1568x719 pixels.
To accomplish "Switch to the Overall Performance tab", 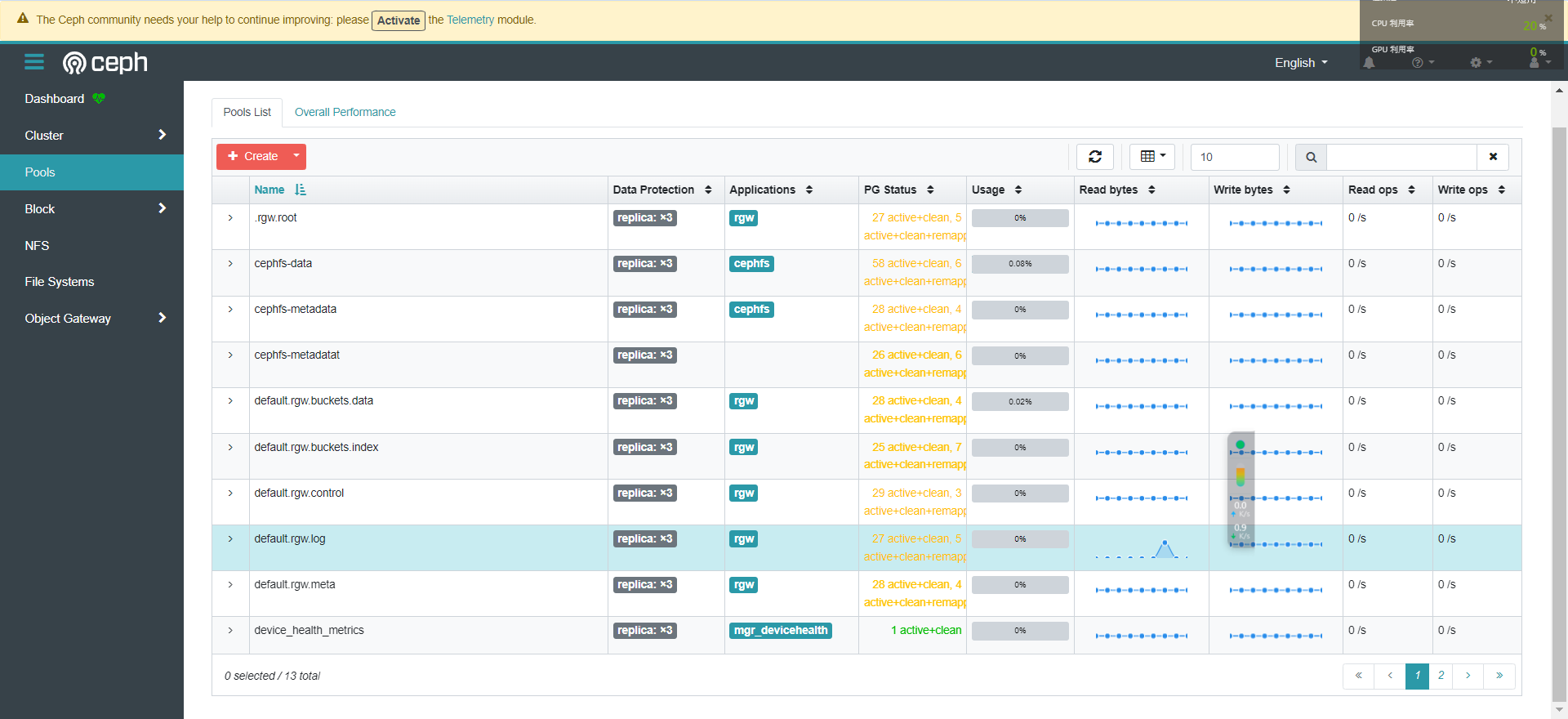I will coord(345,112).
